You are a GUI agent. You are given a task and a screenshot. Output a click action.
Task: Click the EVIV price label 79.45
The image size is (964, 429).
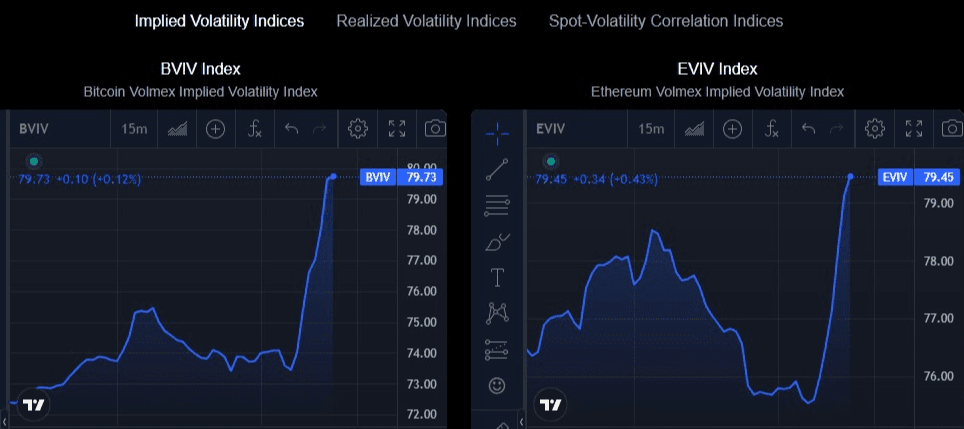[x=936, y=177]
